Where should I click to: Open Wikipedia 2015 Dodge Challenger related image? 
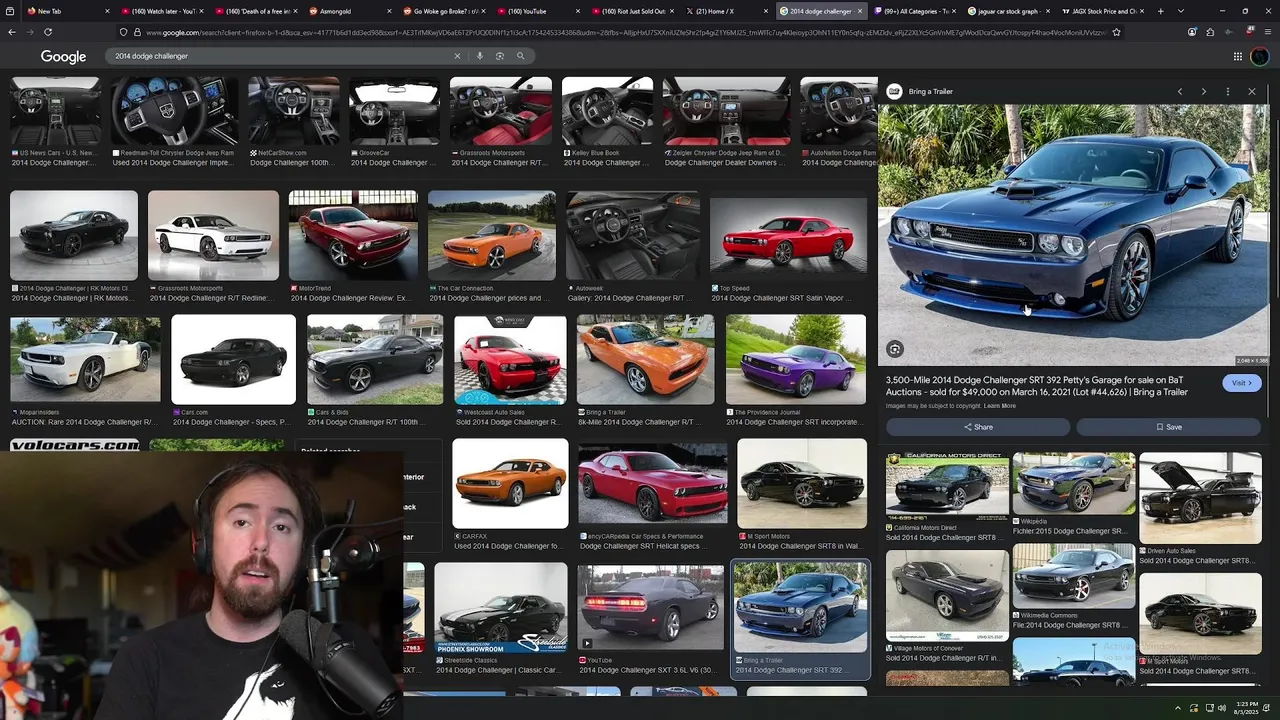coord(1073,484)
